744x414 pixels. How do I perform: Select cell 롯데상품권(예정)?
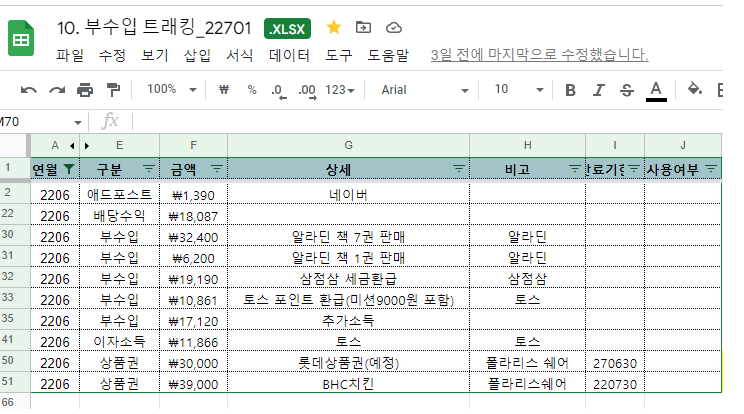coord(348,363)
